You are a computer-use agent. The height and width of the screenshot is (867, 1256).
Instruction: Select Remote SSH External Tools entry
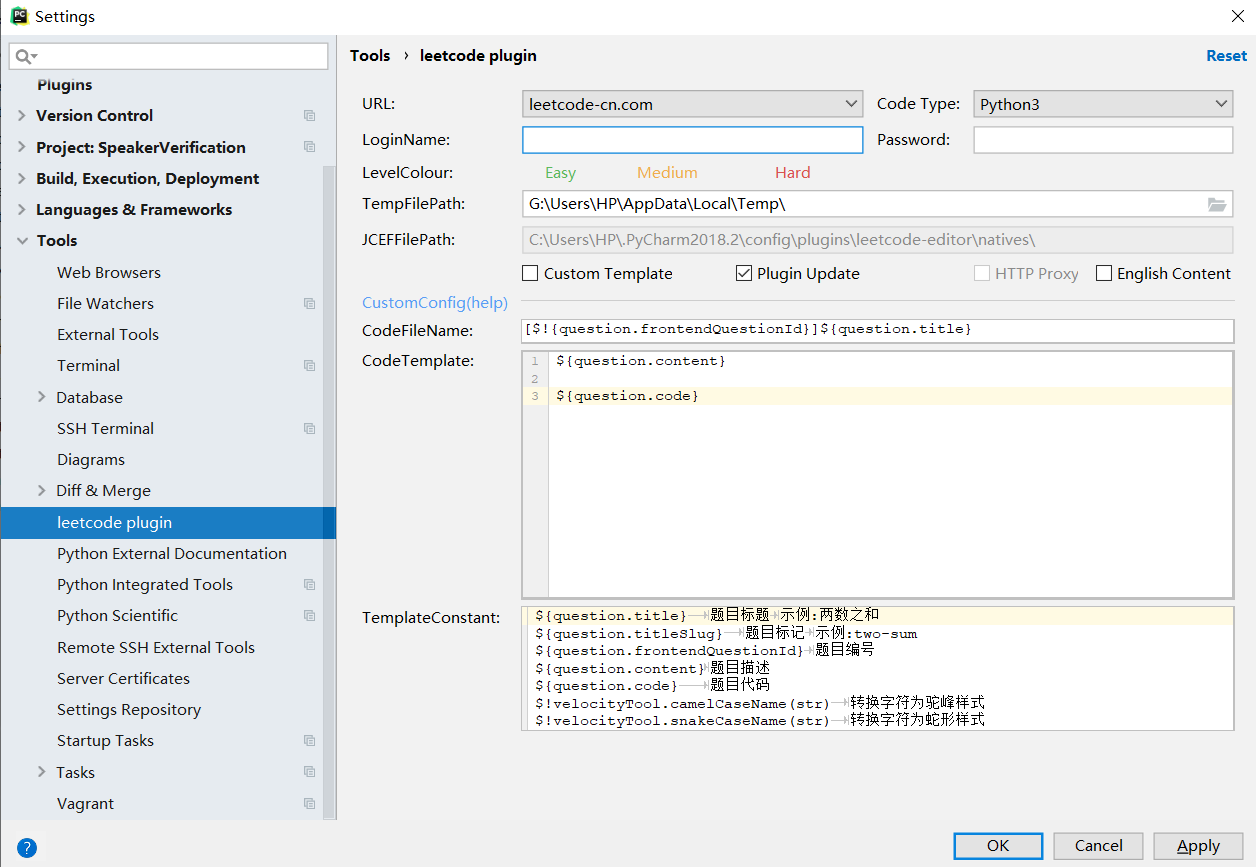(x=156, y=647)
